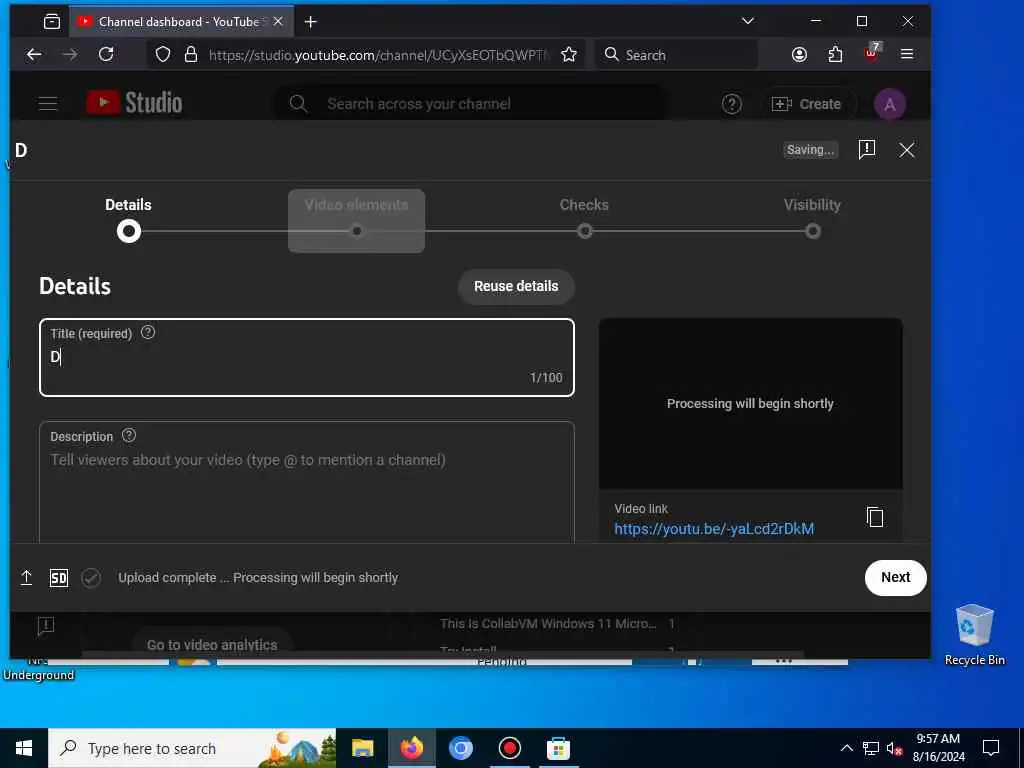Click into Description text area
The image size is (1024, 768).
(x=307, y=483)
